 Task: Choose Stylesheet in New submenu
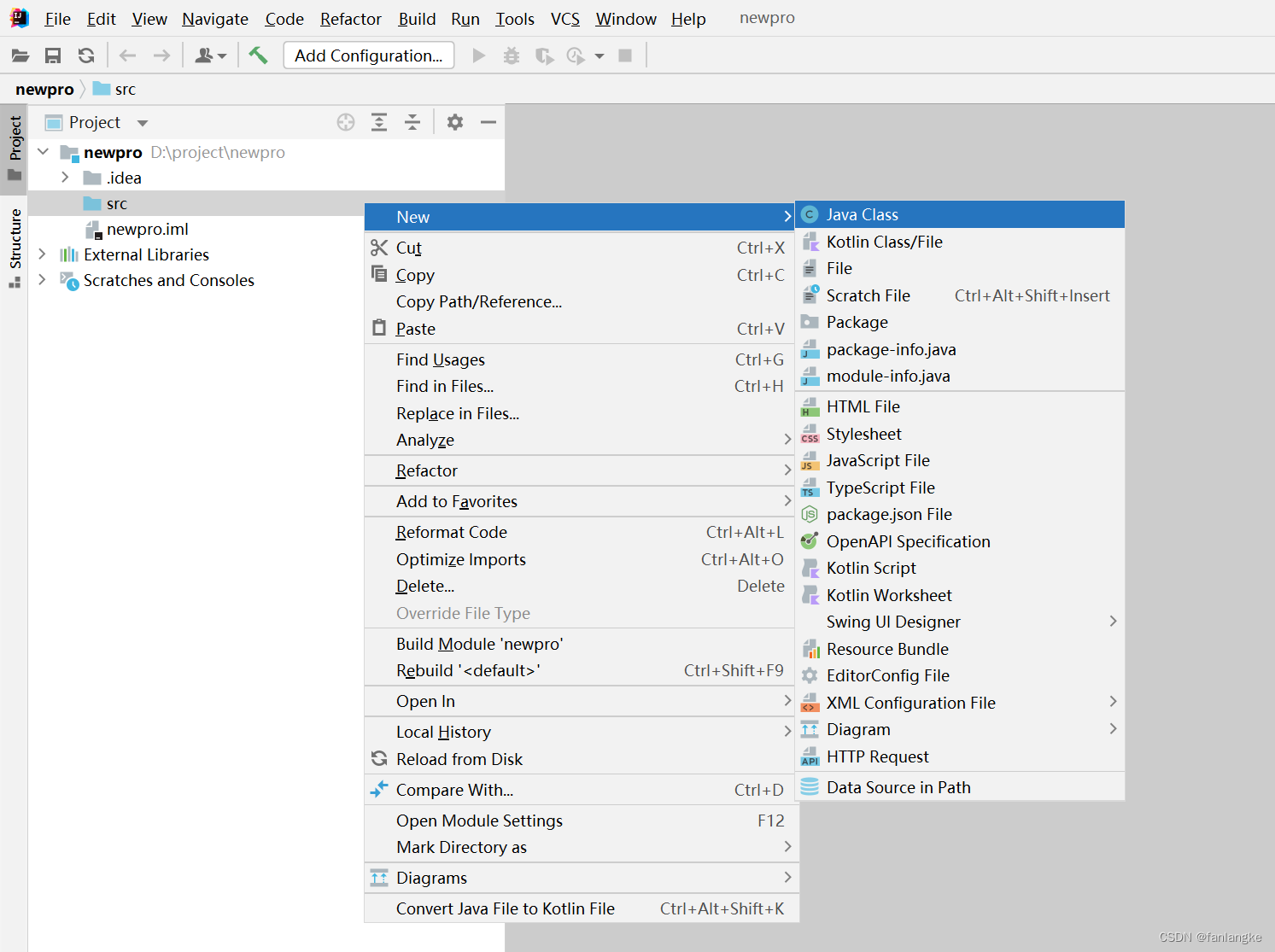pyautogui.click(x=960, y=434)
